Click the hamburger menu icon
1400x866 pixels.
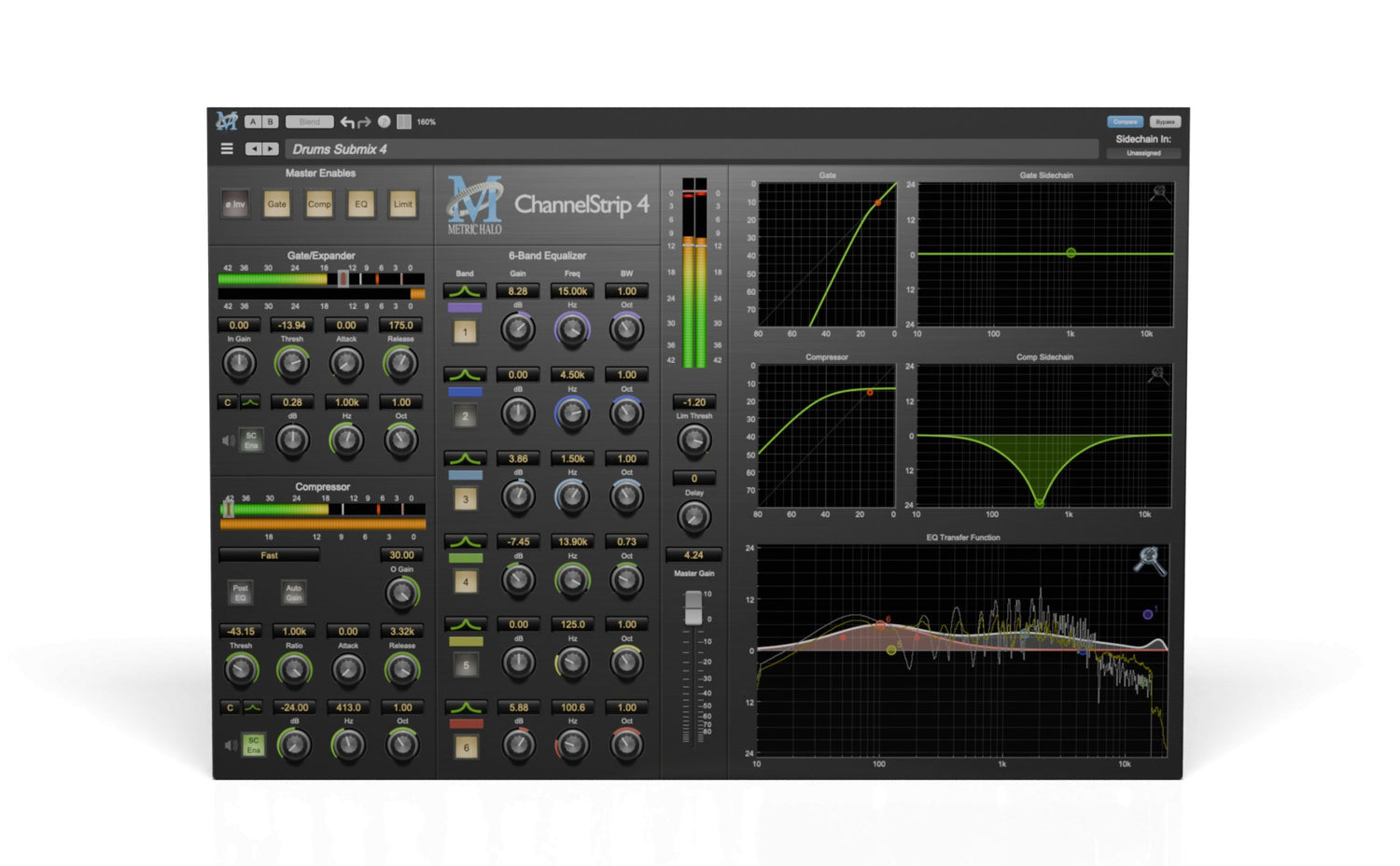tap(227, 148)
